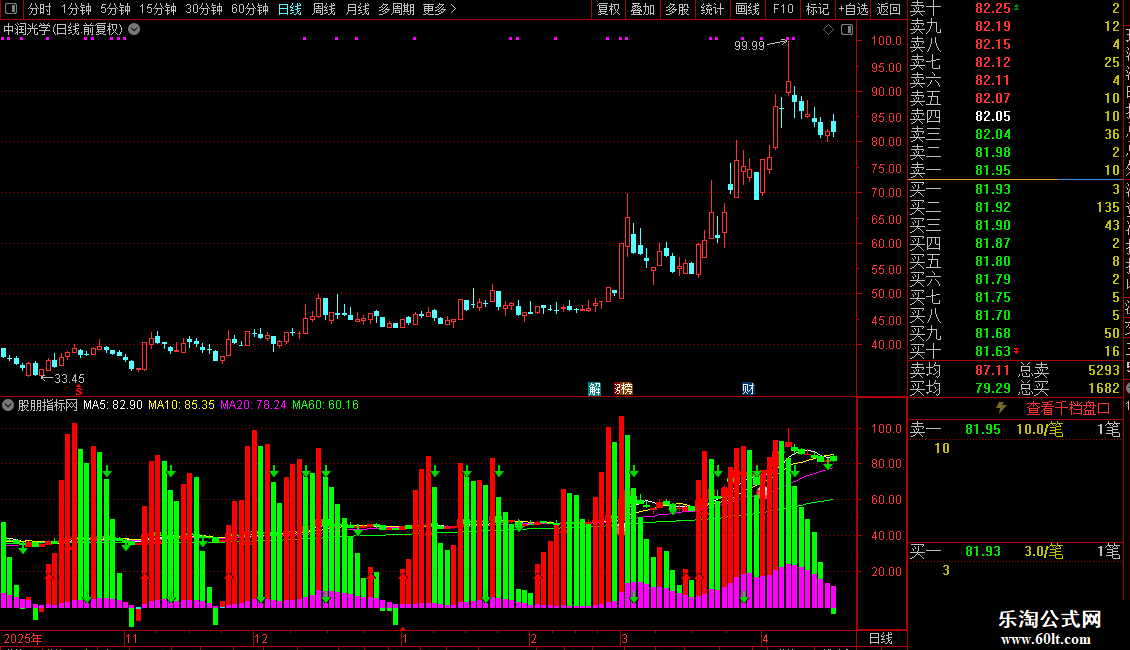Add stock with +自选 button
This screenshot has height=650, width=1130.
[853, 9]
